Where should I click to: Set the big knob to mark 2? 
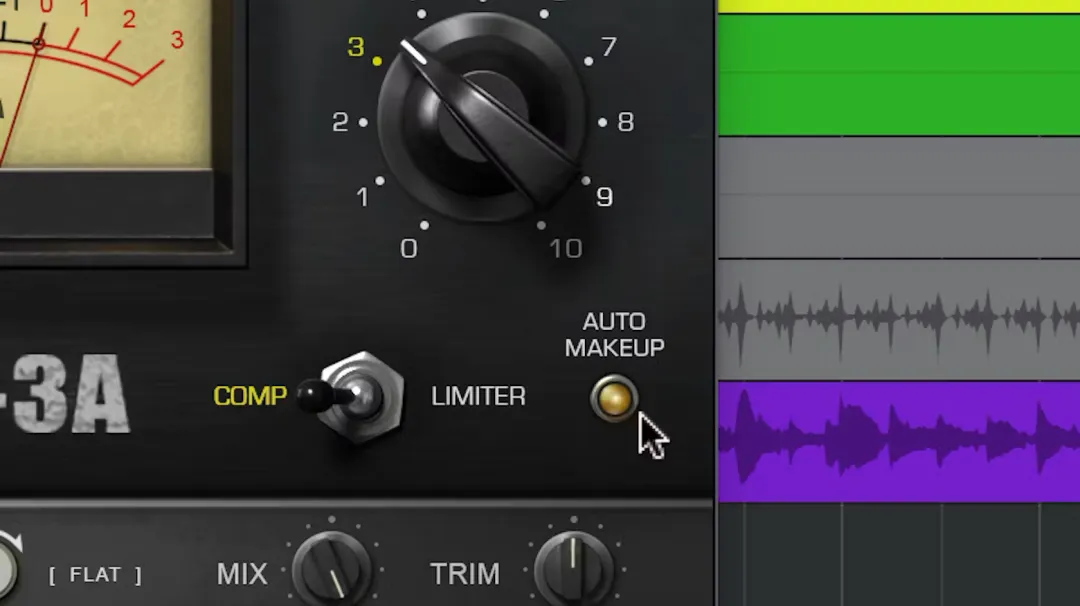340,122
